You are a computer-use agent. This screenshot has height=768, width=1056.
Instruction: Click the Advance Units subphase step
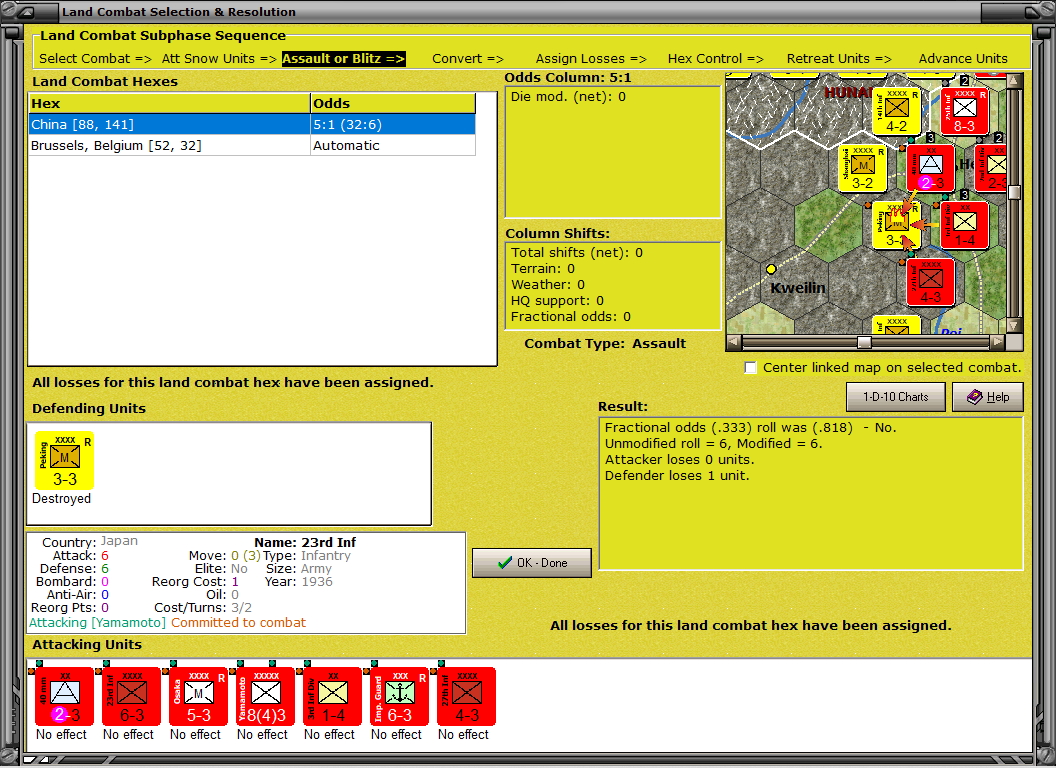pyautogui.click(x=963, y=59)
